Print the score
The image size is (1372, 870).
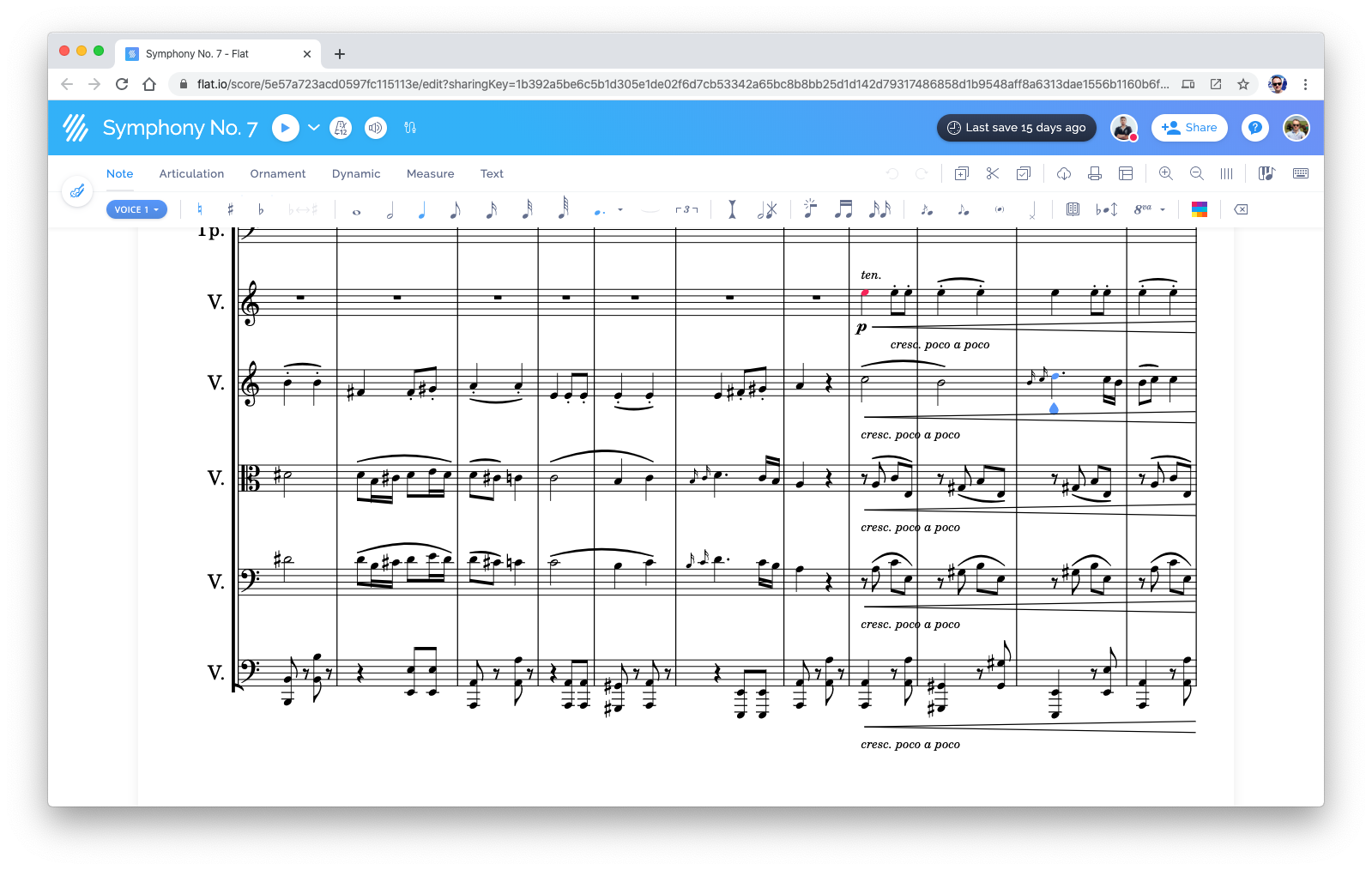1095,173
